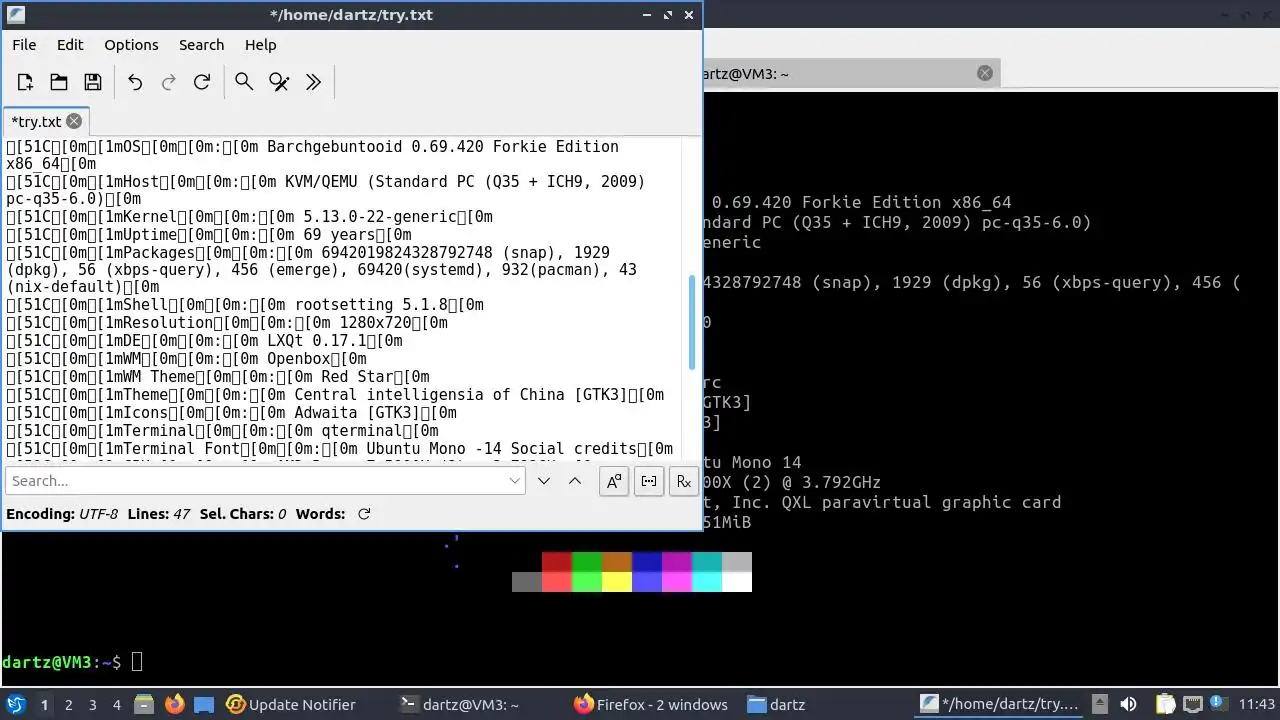Open the editor window menu in title bar

tap(14, 15)
